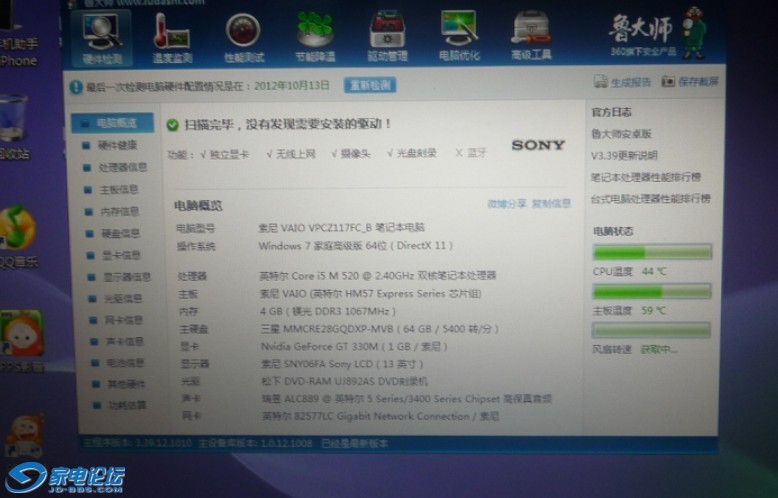Select the 处理器信息 sidebar item
Viewport: 778px width, 498px height.
click(123, 168)
